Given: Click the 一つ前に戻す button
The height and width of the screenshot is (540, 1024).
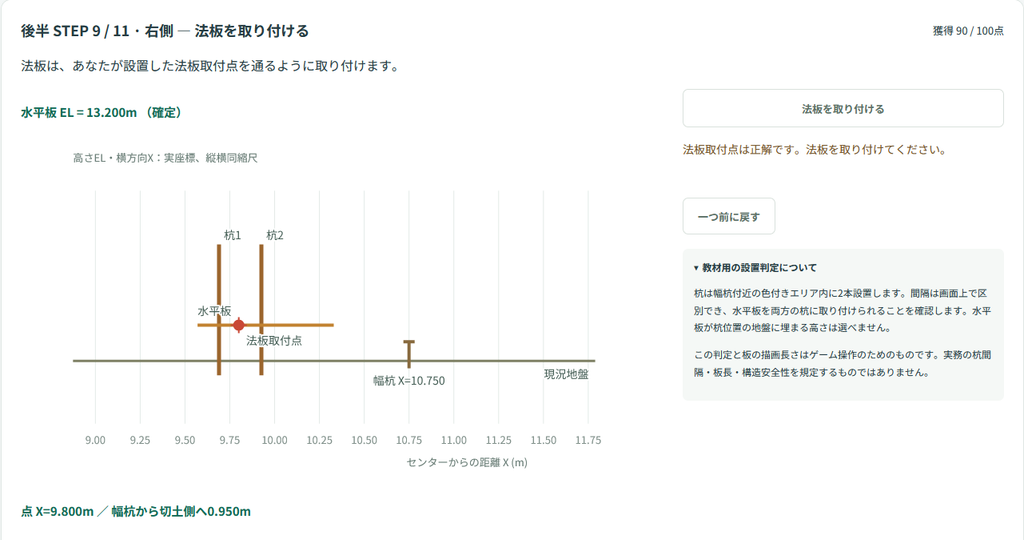Looking at the screenshot, I should click(729, 216).
